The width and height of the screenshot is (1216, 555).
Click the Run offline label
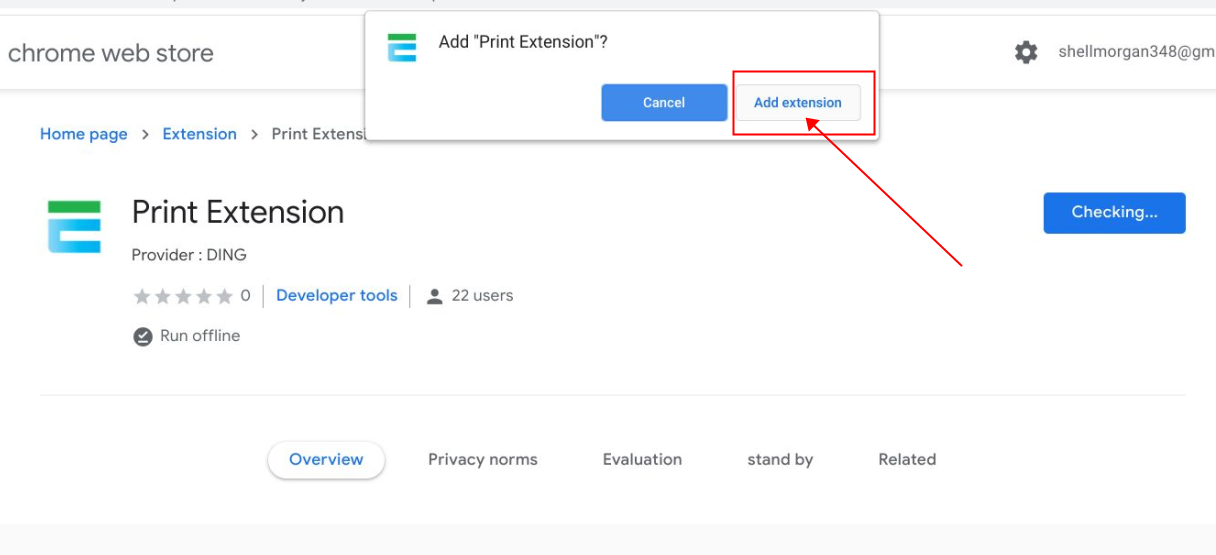click(x=200, y=336)
